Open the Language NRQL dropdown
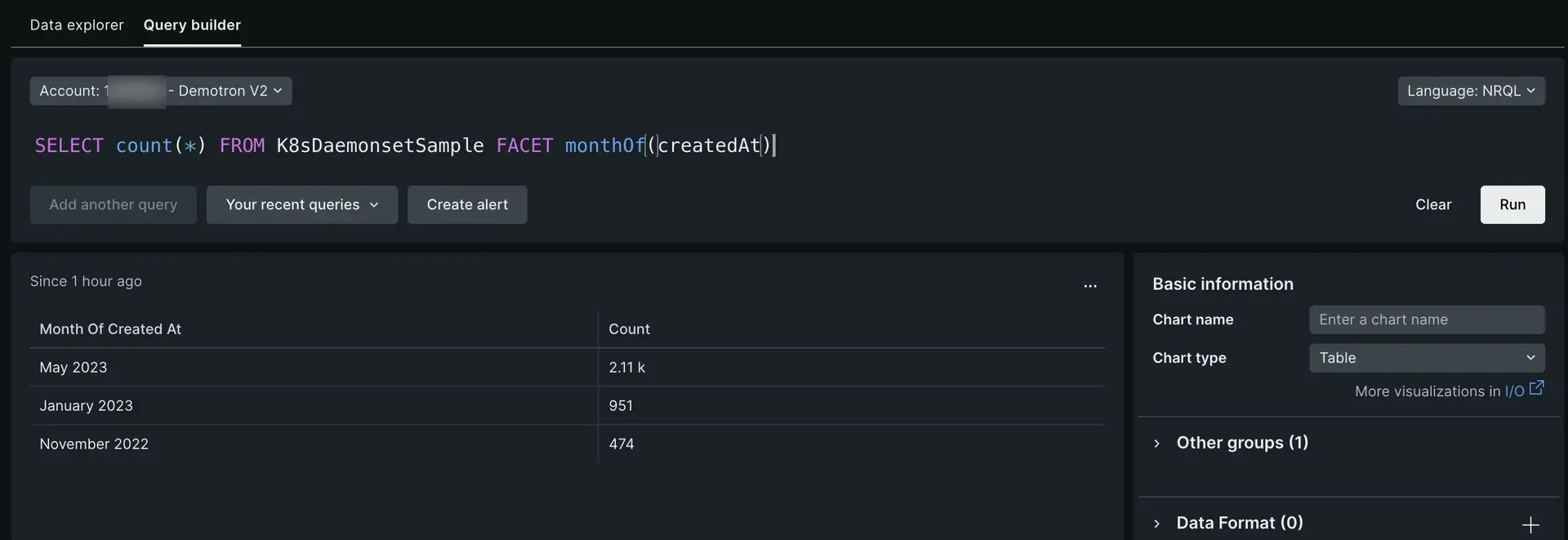The image size is (1568, 540). click(x=1471, y=91)
